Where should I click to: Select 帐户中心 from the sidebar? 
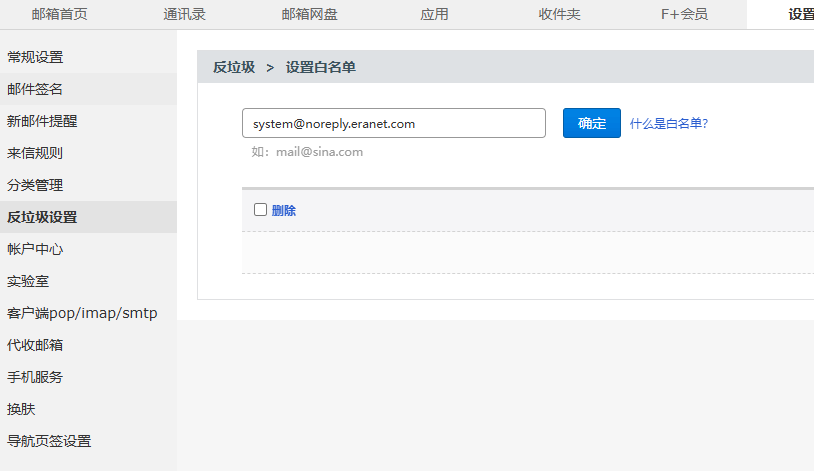[35, 249]
